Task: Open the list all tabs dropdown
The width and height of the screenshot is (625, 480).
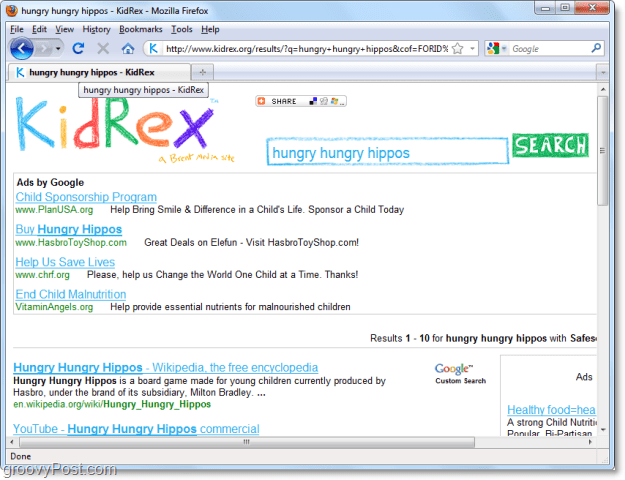Action: (603, 73)
